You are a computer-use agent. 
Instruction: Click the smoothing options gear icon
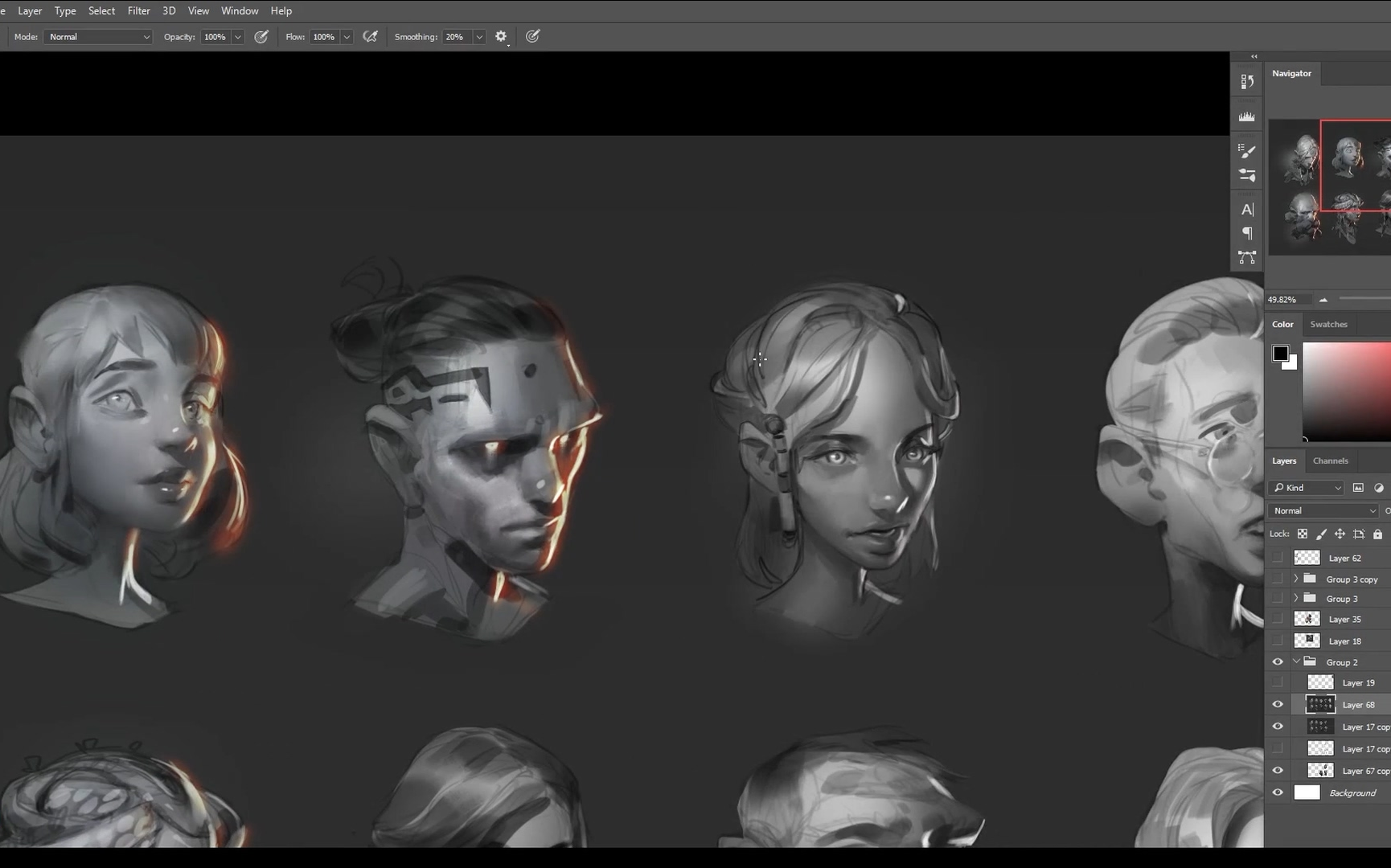(501, 37)
